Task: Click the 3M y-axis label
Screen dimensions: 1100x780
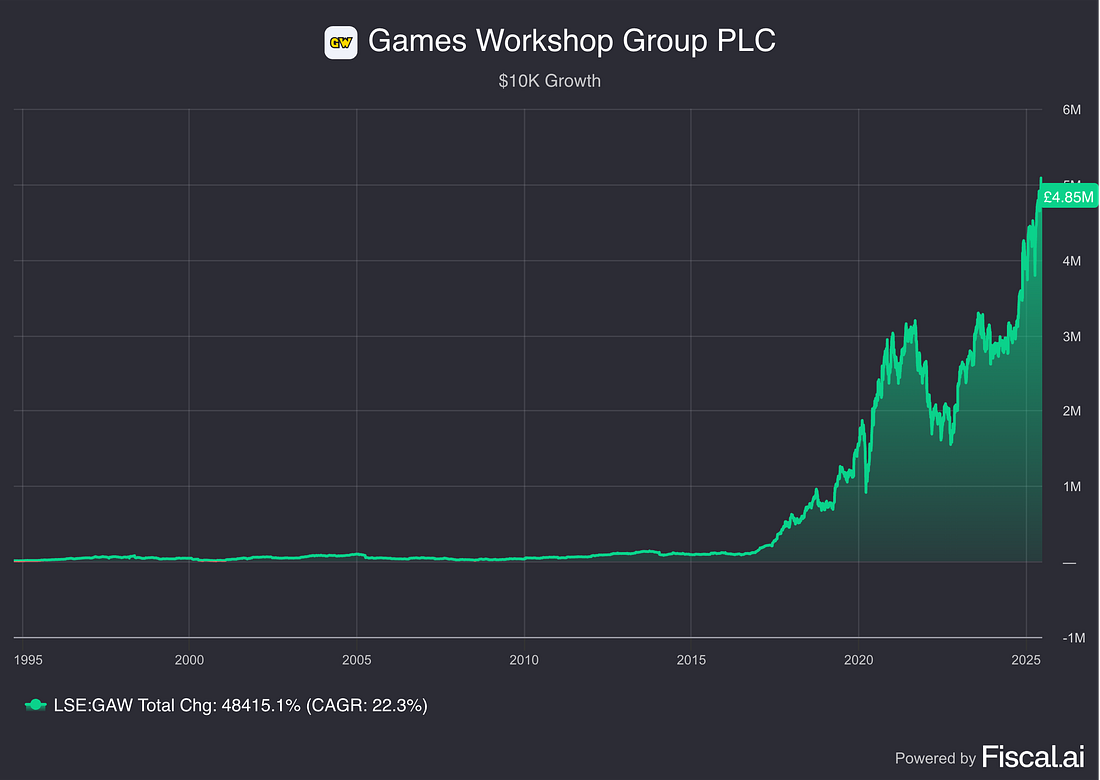Action: pyautogui.click(x=1071, y=337)
